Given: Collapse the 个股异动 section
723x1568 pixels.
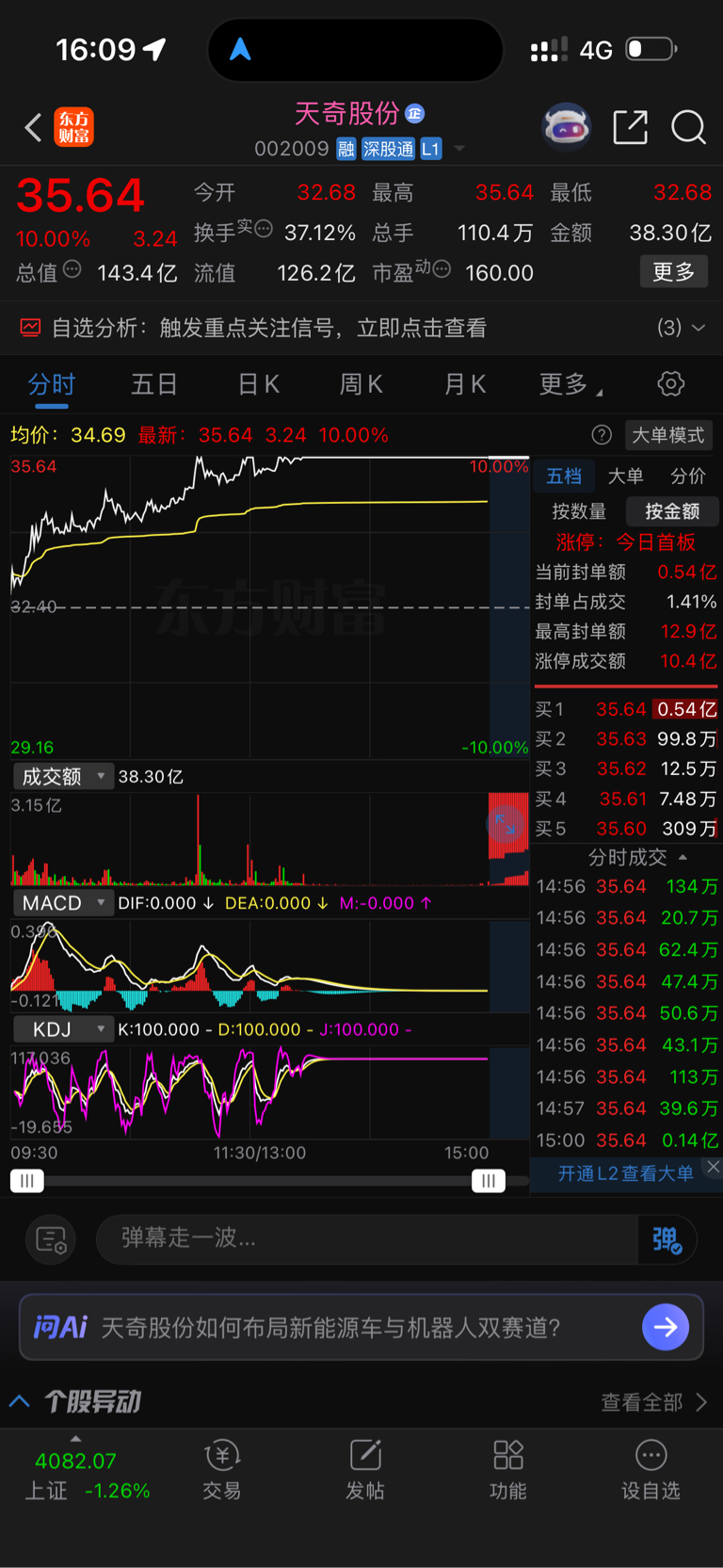Looking at the screenshot, I should (x=20, y=1401).
